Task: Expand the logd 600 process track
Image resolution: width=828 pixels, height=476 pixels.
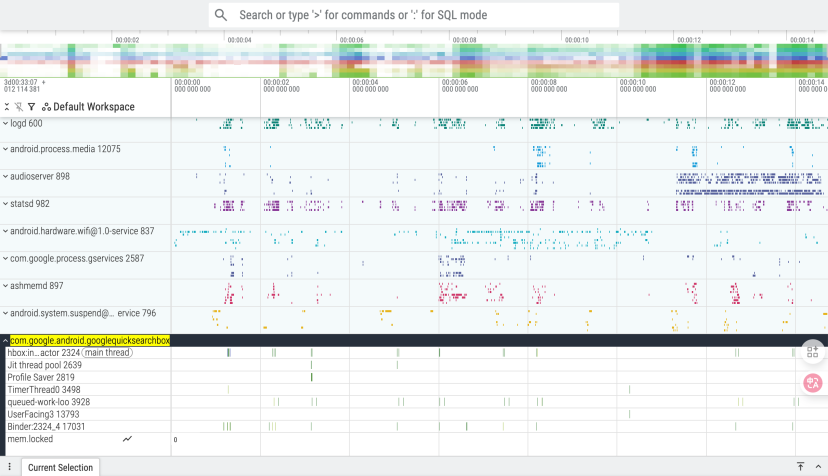Action: [x=5, y=124]
